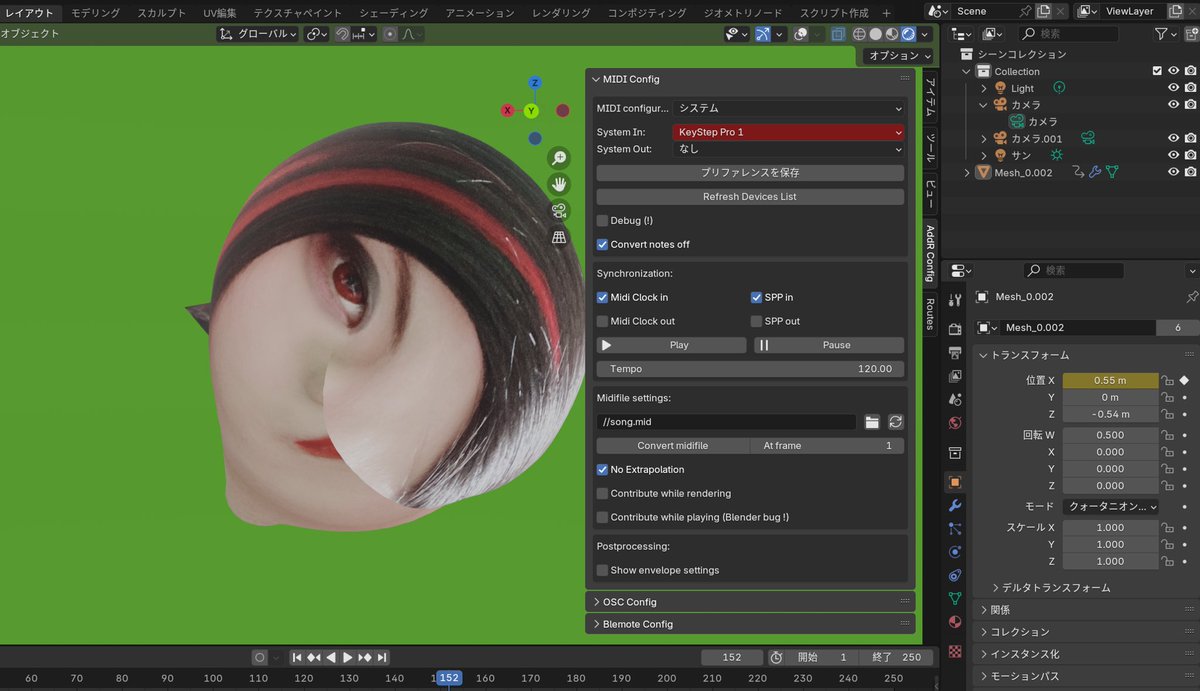Toggle SPP in checkbox
Viewport: 1200px width, 691px height.
click(757, 297)
